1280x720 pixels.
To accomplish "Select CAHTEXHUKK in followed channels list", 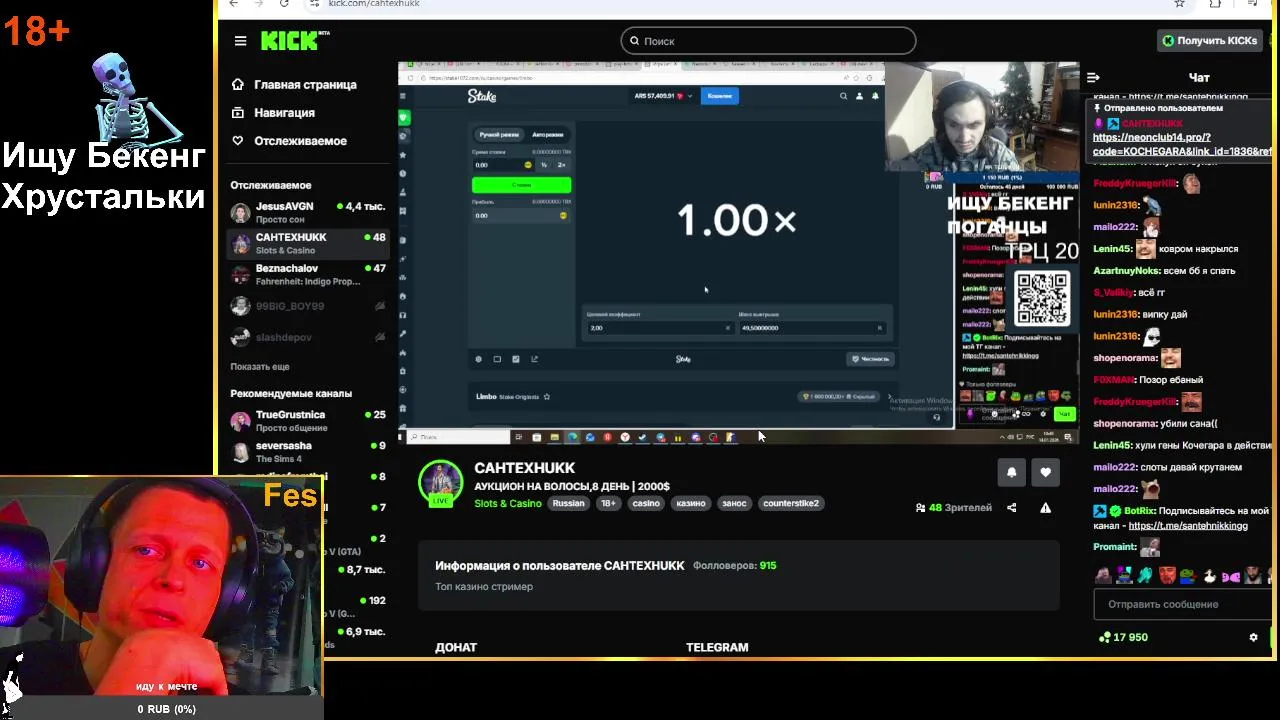I will [x=308, y=243].
